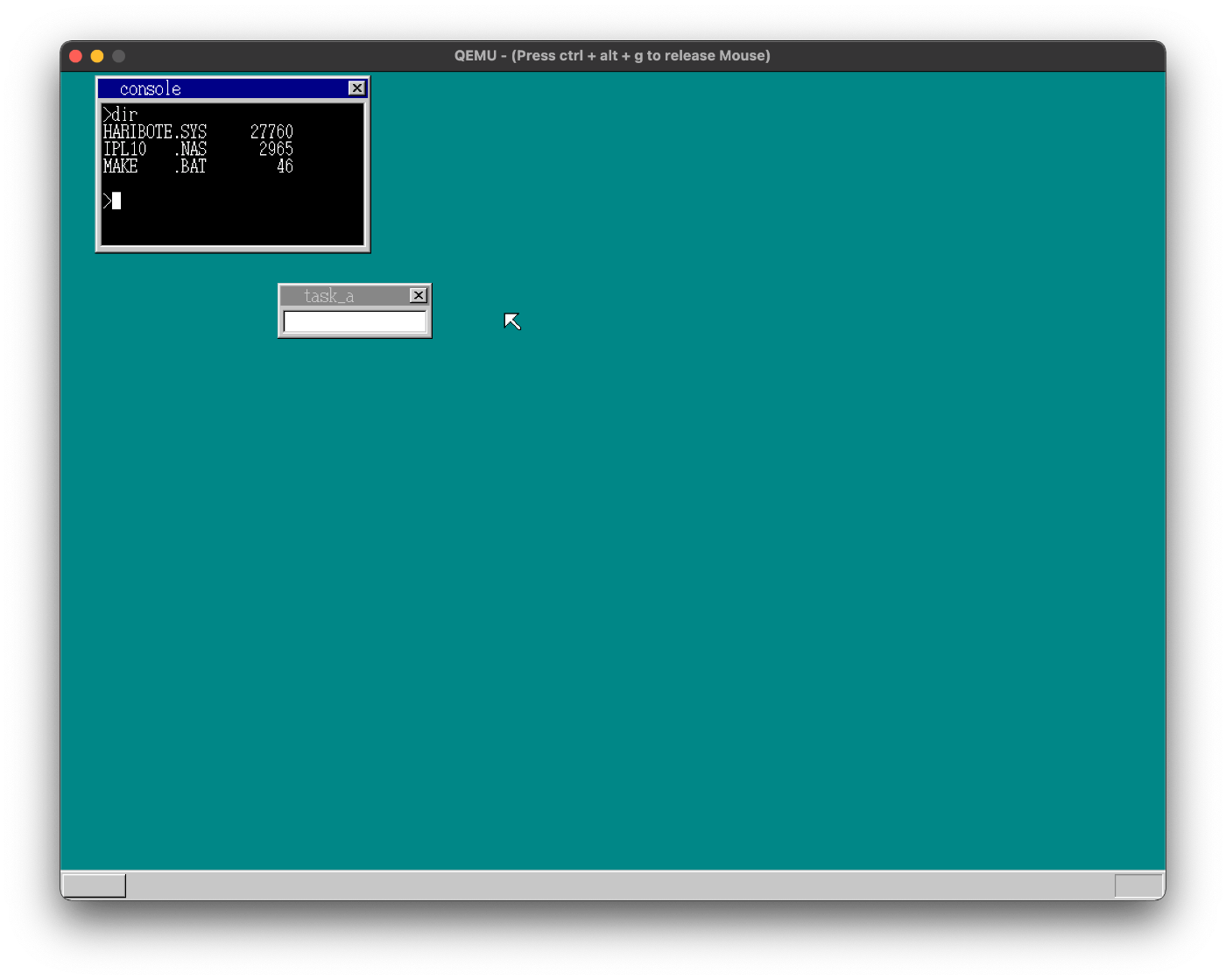Click the QEMU window title text
Image resolution: width=1226 pixels, height=980 pixels.
(x=612, y=56)
